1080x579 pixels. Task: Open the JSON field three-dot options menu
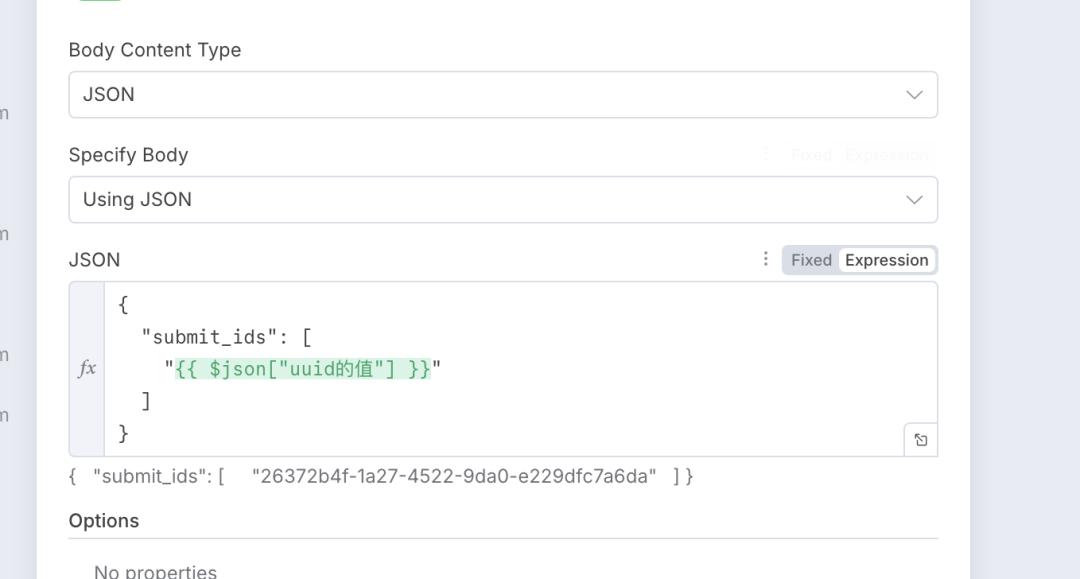click(x=766, y=259)
